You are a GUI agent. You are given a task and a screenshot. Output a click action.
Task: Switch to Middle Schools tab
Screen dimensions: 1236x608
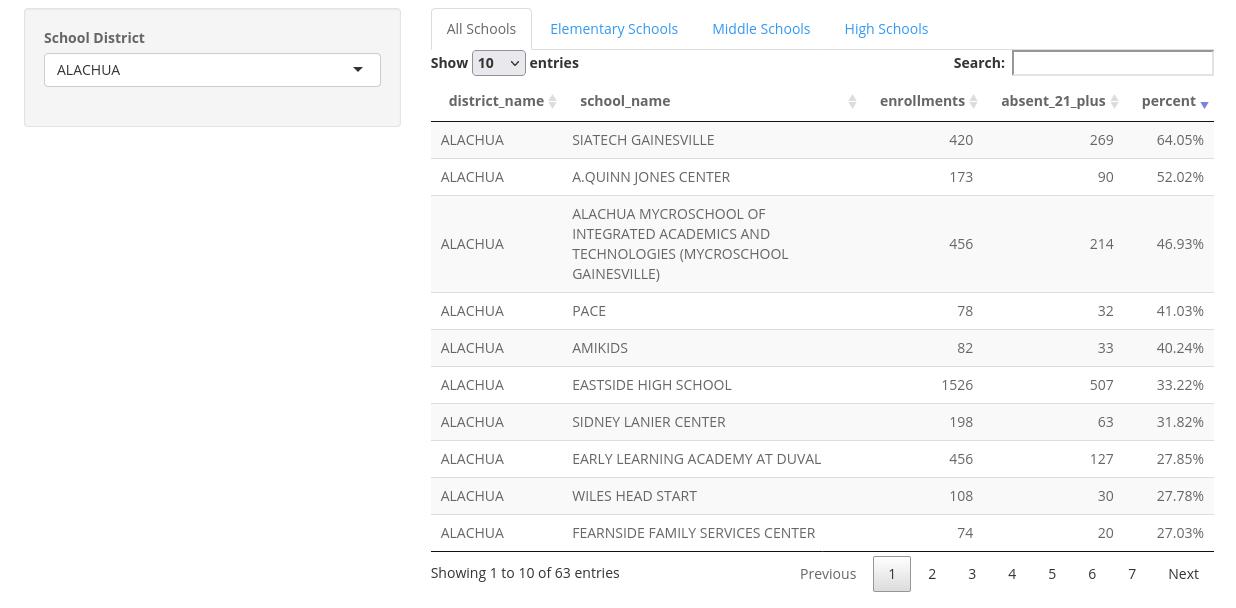coord(761,29)
